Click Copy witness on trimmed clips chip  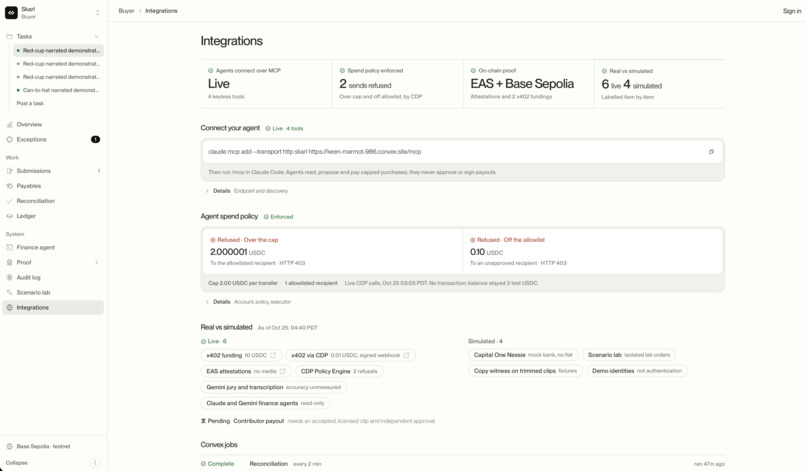point(525,371)
